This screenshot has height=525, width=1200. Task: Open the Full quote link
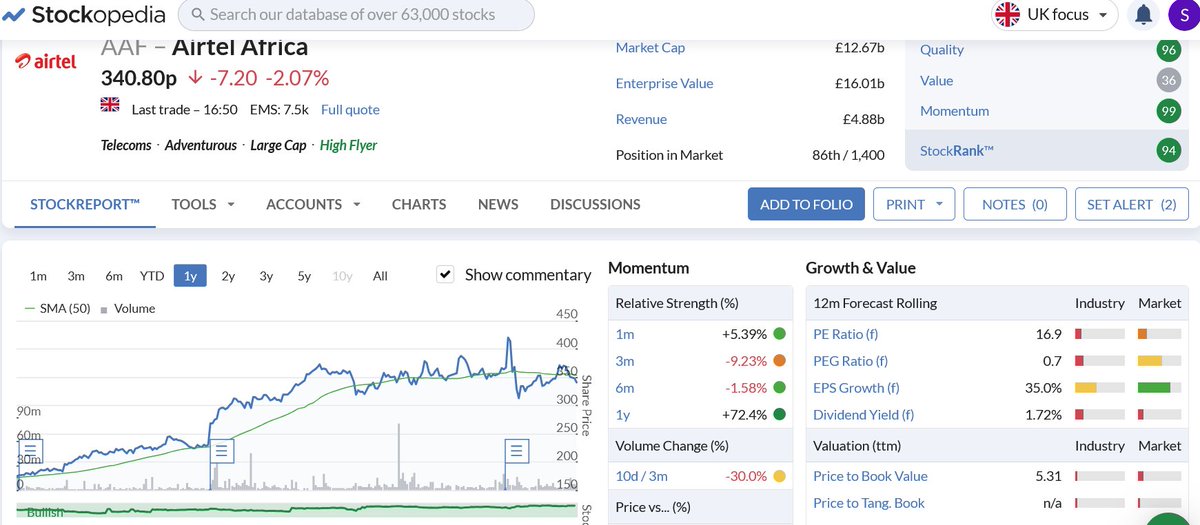tap(350, 110)
